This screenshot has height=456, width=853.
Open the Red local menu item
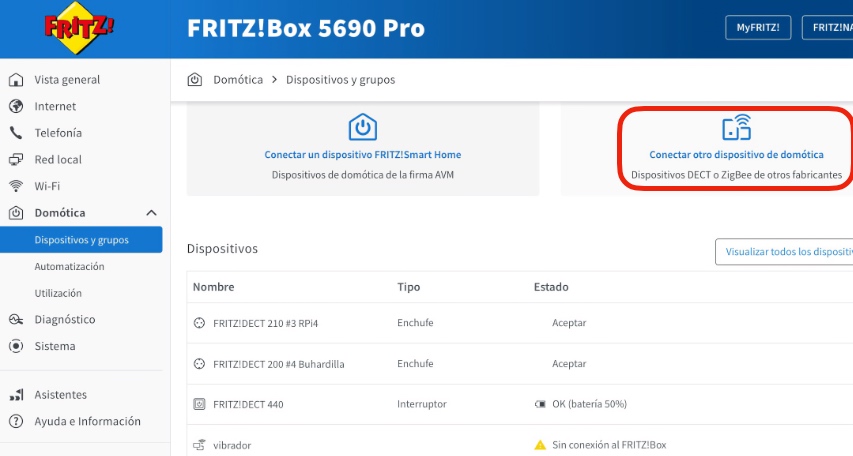58,159
